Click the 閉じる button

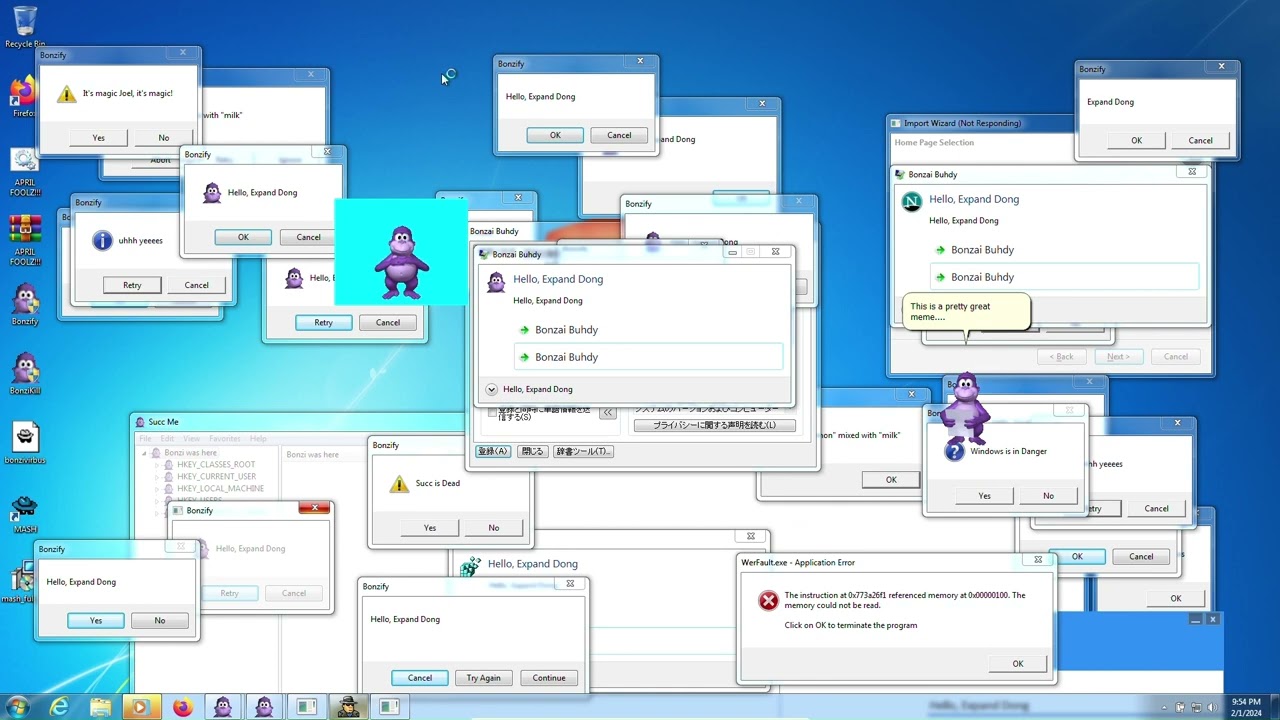pyautogui.click(x=533, y=452)
